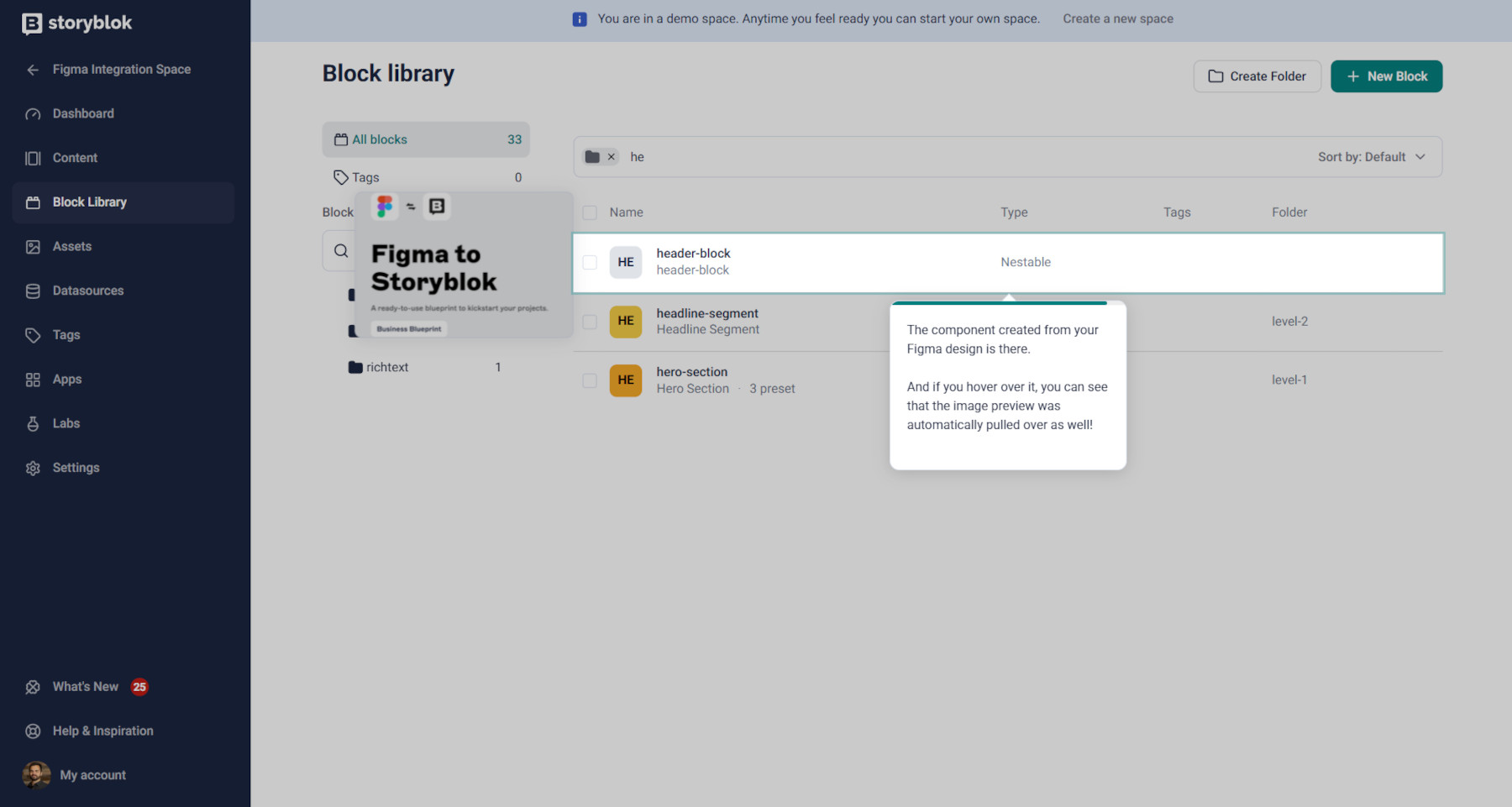Click the Block library heading
The width and height of the screenshot is (1512, 807).
coord(388,74)
